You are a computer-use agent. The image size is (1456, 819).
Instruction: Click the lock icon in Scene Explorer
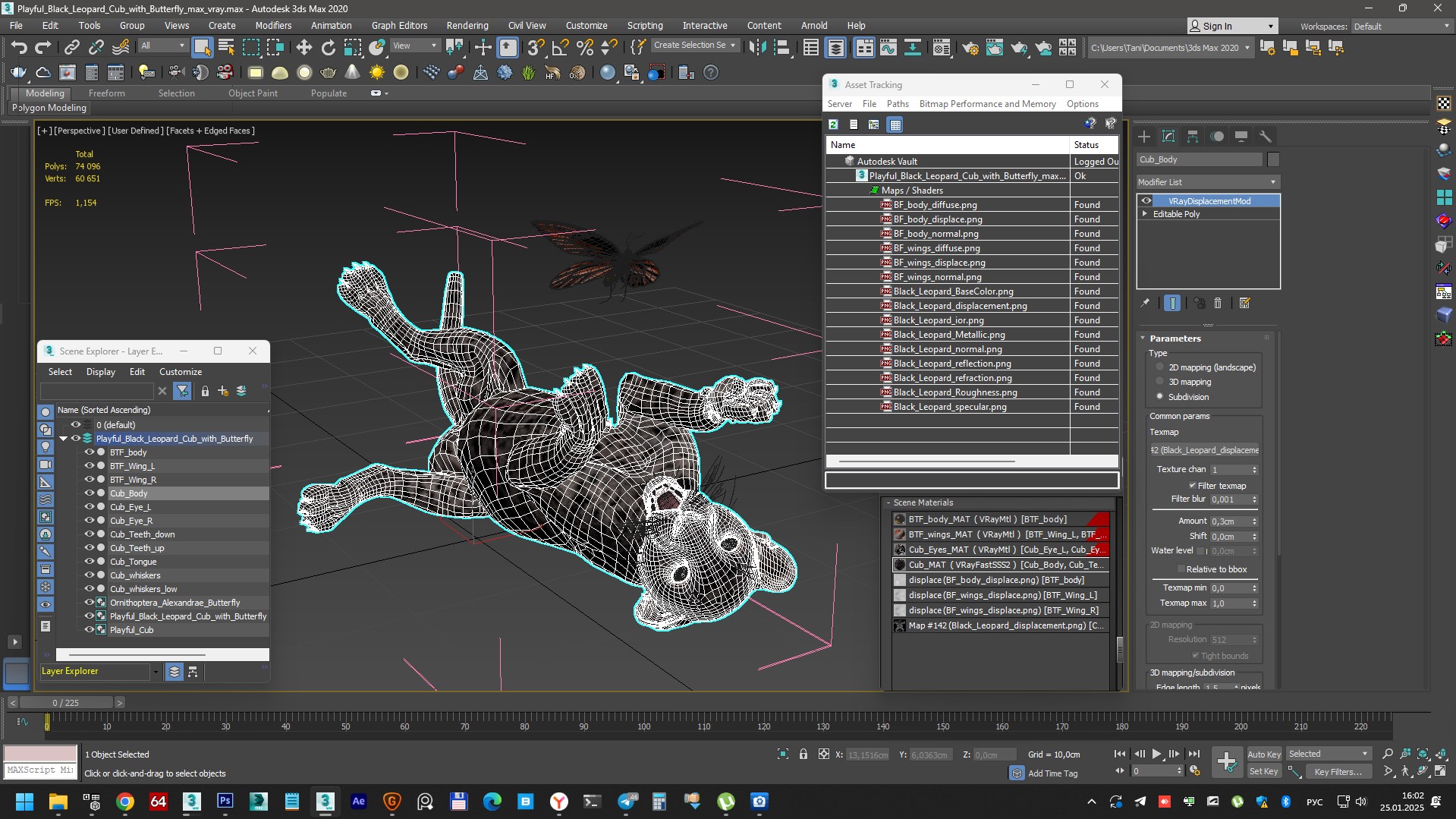coord(205,391)
